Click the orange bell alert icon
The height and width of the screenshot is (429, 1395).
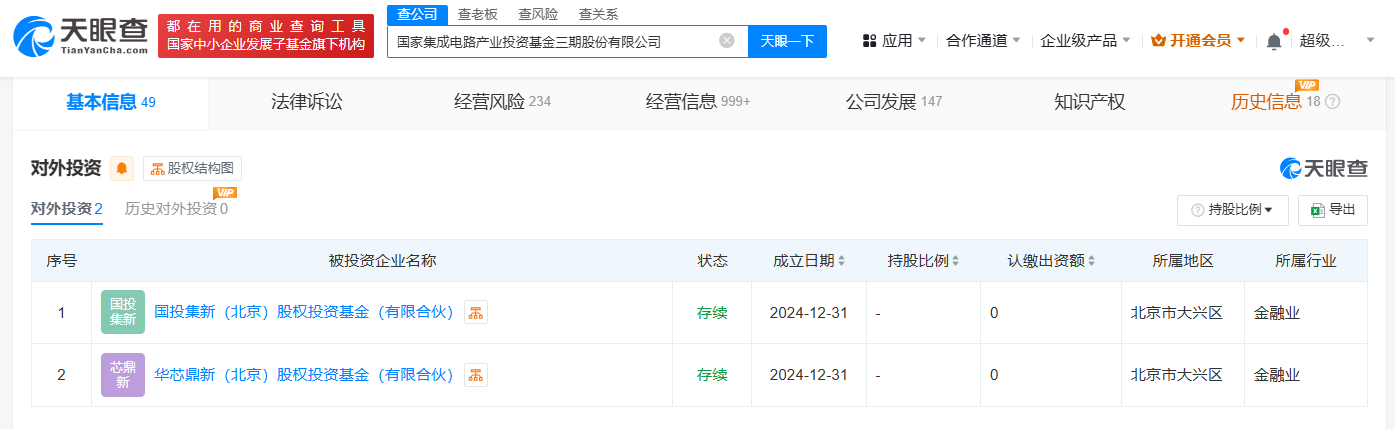click(x=122, y=168)
